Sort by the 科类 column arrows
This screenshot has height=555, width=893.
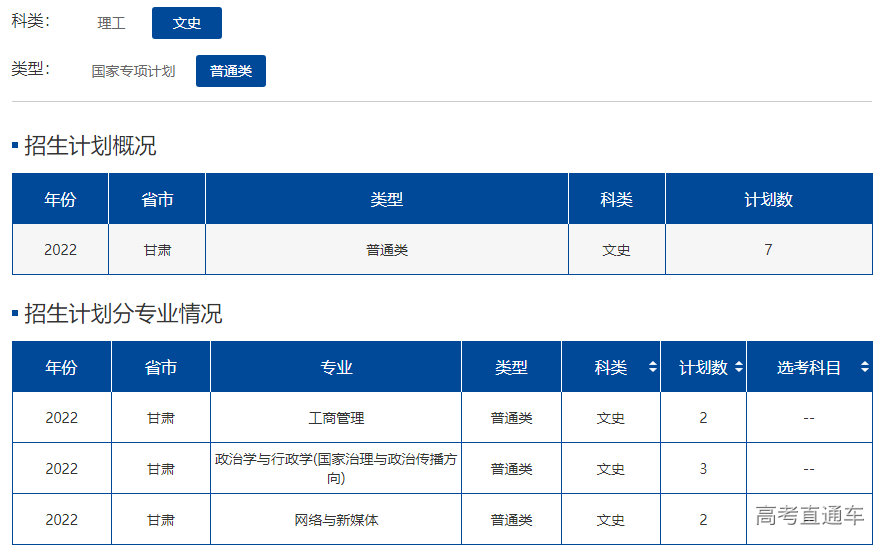click(653, 367)
